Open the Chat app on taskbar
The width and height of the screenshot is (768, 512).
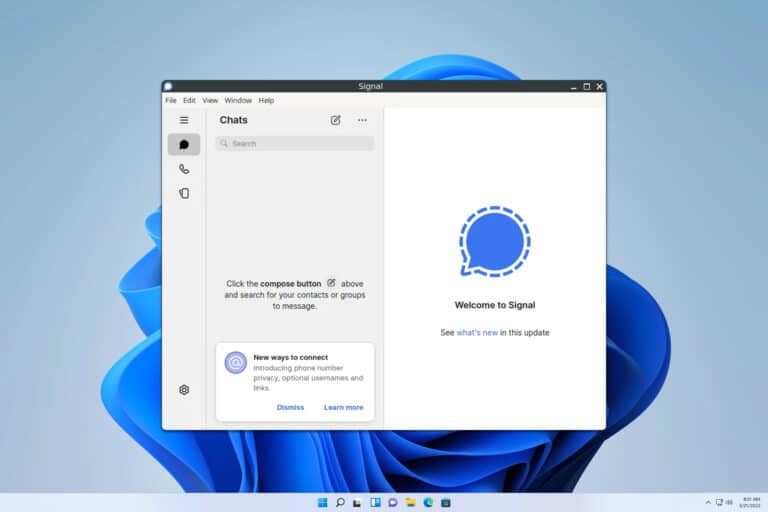coord(393,503)
